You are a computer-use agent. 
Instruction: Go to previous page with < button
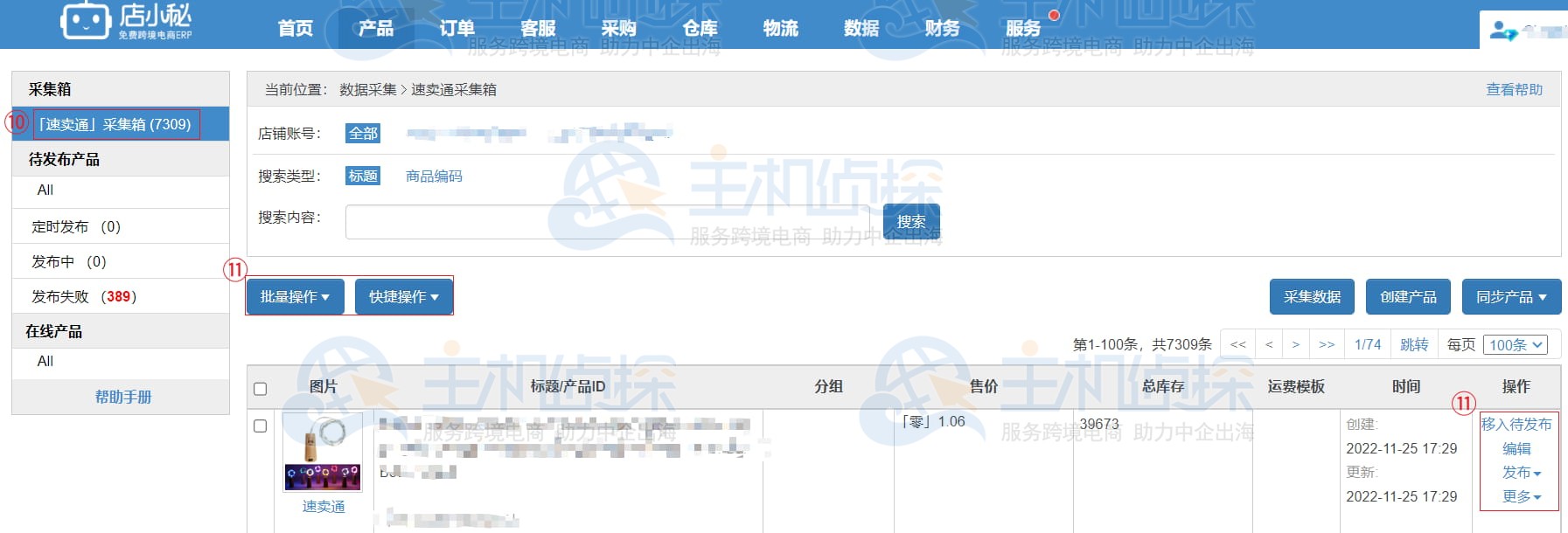click(1269, 344)
